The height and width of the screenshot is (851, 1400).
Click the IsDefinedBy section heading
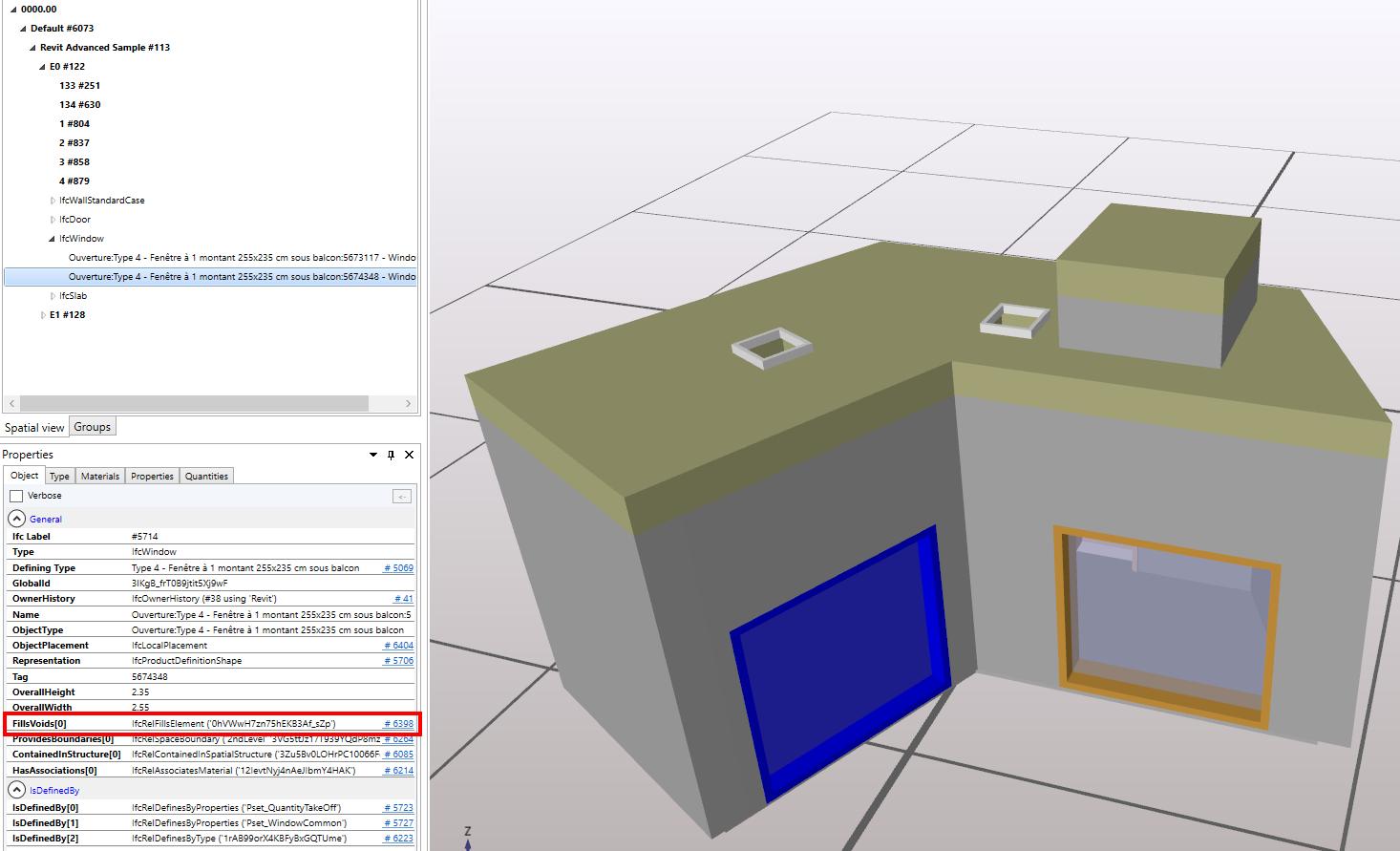pyautogui.click(x=54, y=791)
